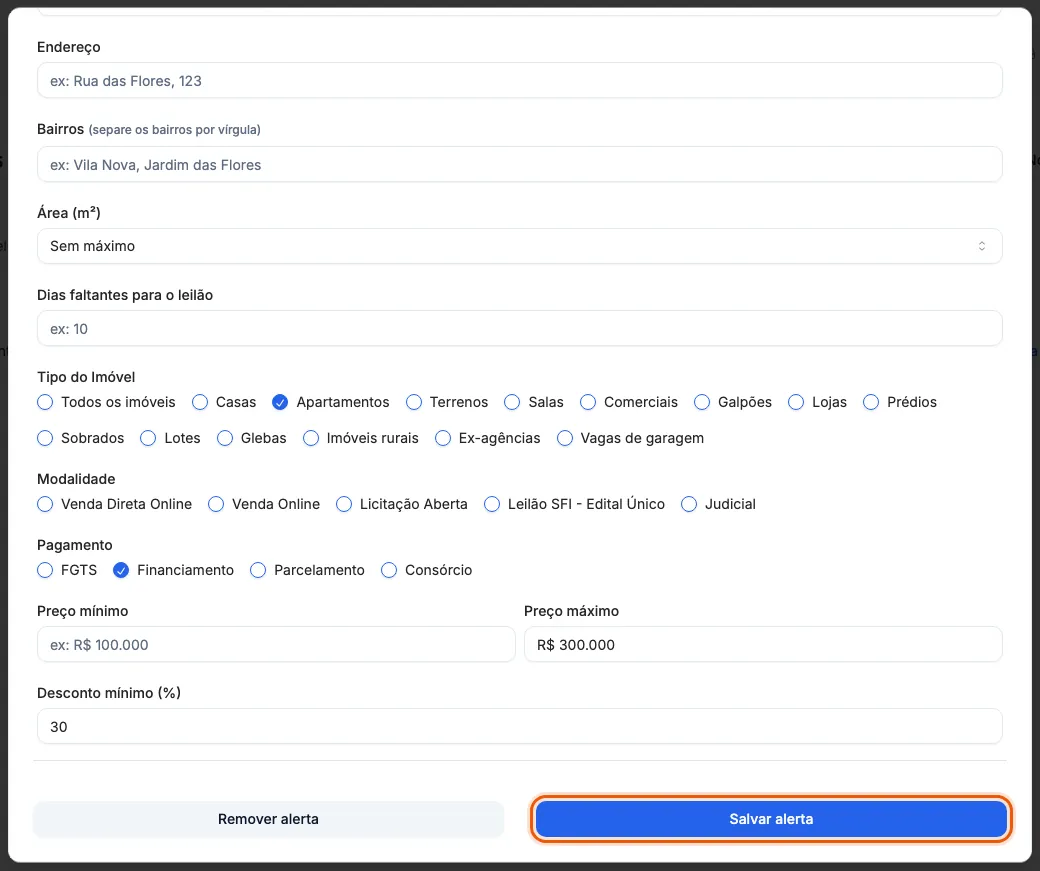The width and height of the screenshot is (1040, 871).
Task: Click the Desconto mínimo (%) field
Action: click(x=519, y=726)
